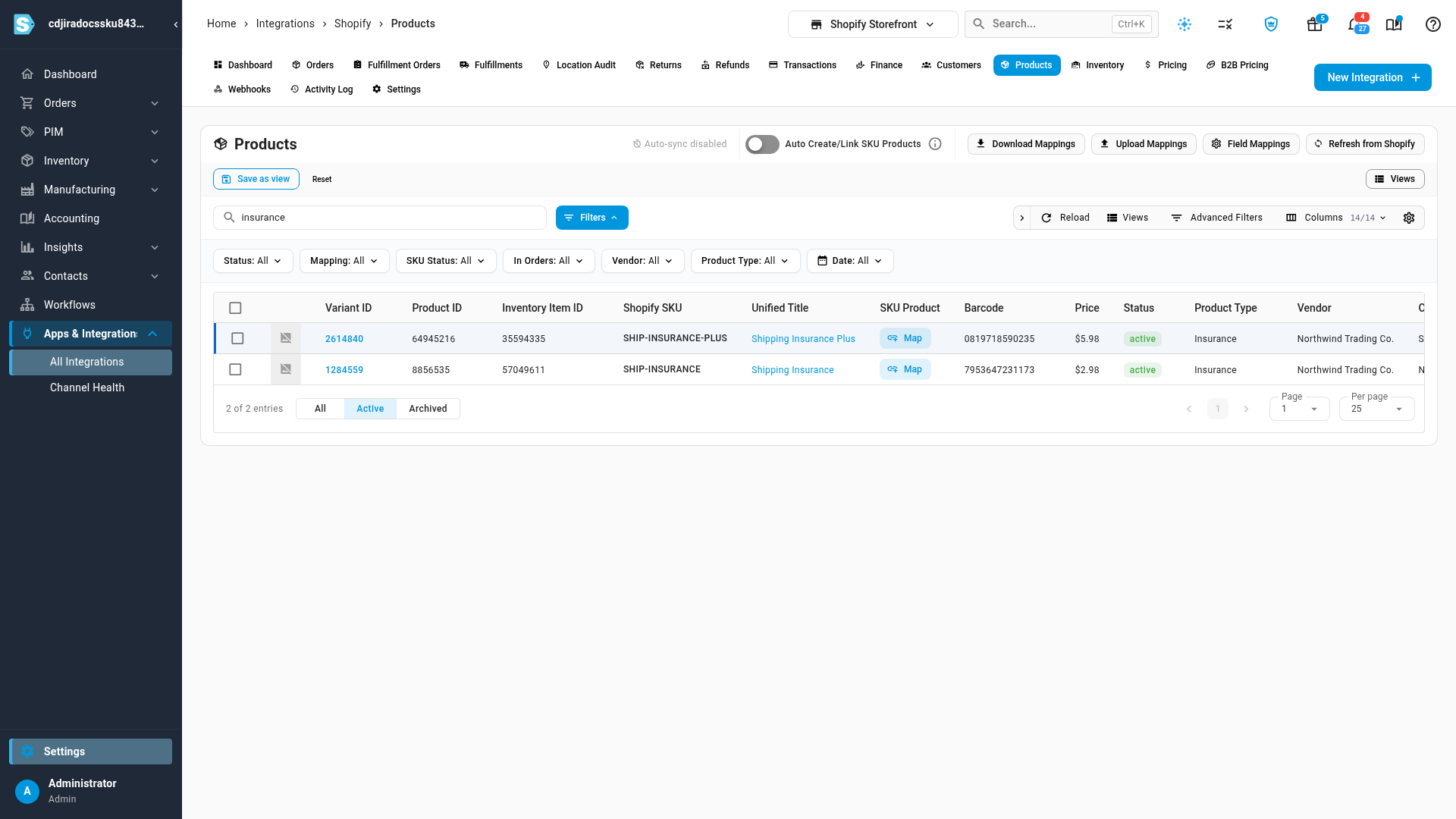
Task: Open the Page number dropdown
Action: 1300,409
